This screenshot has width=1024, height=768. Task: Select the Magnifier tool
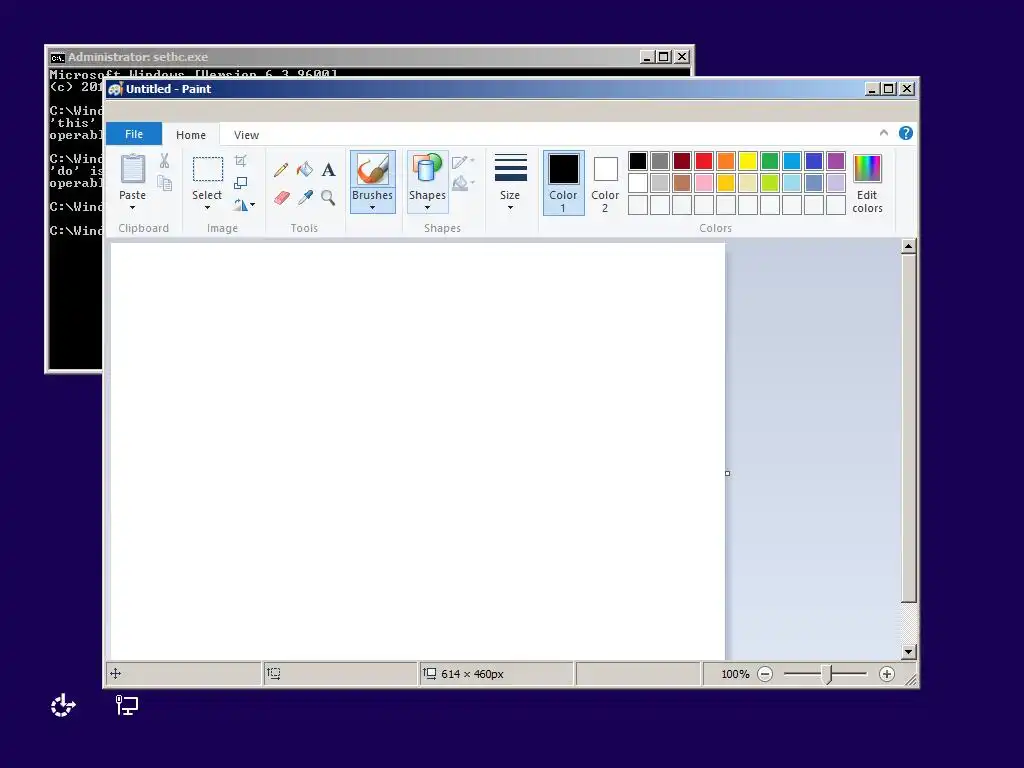pyautogui.click(x=328, y=197)
